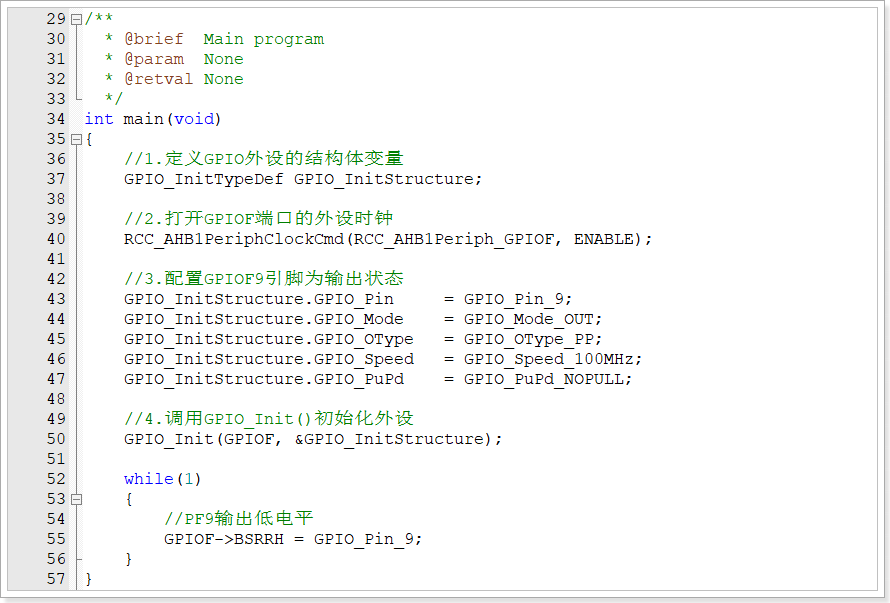Click 'RCC_AHB1PeriphClockCmd' function call
This screenshot has width=890, height=603.
pyautogui.click(x=234, y=239)
